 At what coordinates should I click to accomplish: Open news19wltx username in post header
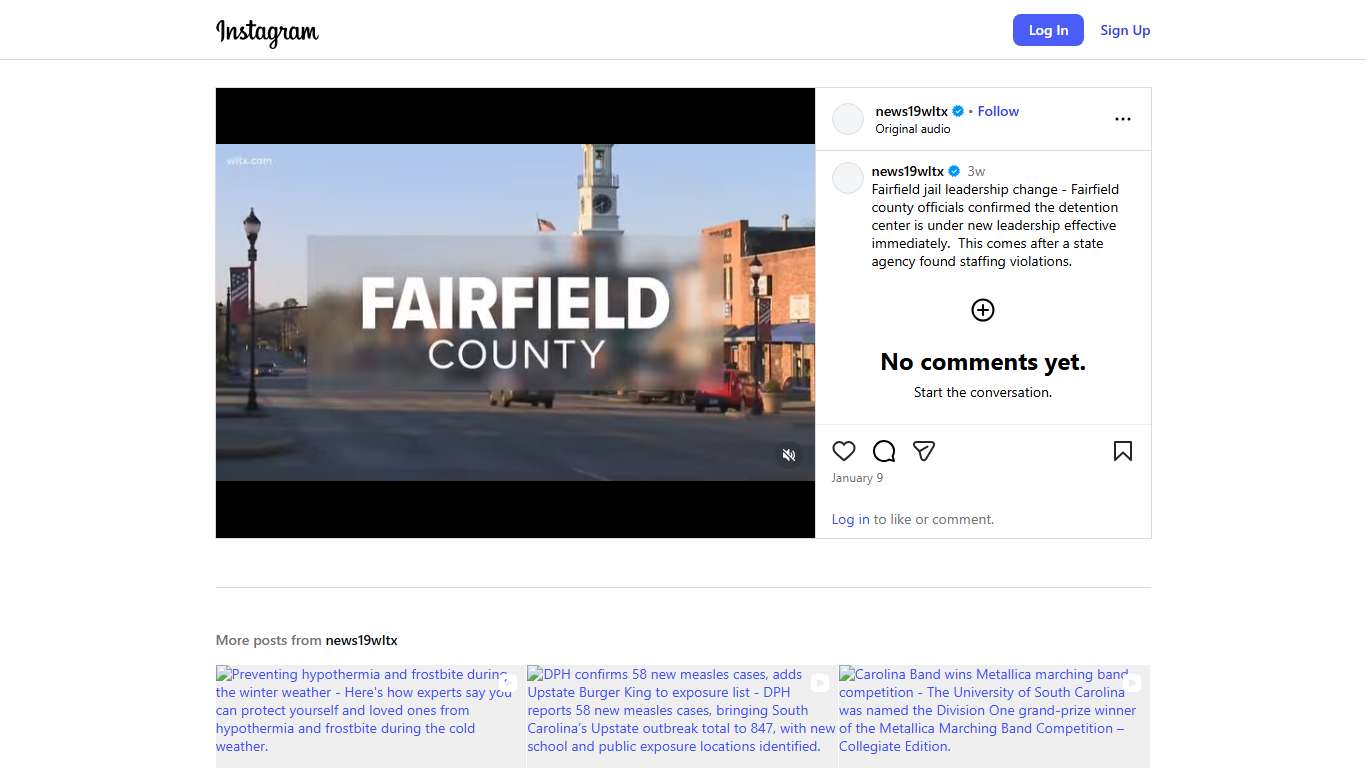(911, 111)
